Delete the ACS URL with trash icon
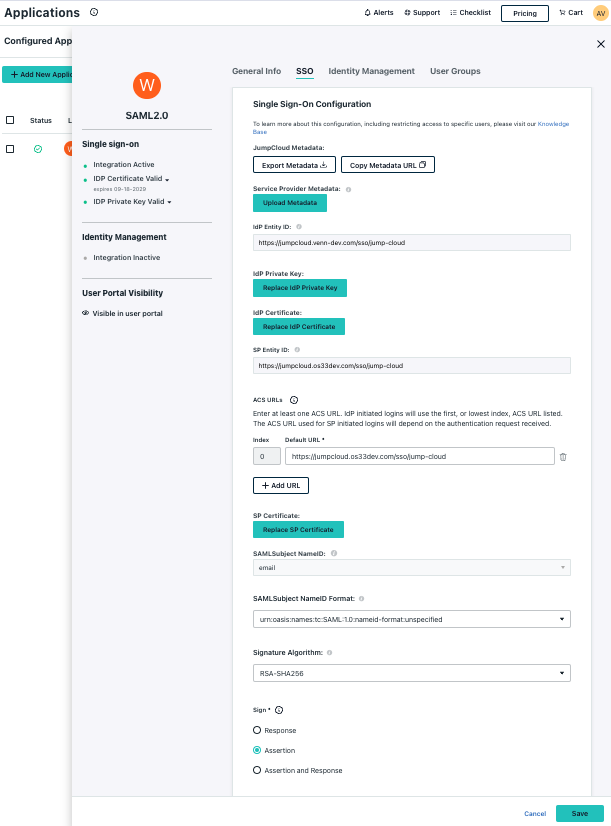The width and height of the screenshot is (611, 826). pyautogui.click(x=563, y=457)
